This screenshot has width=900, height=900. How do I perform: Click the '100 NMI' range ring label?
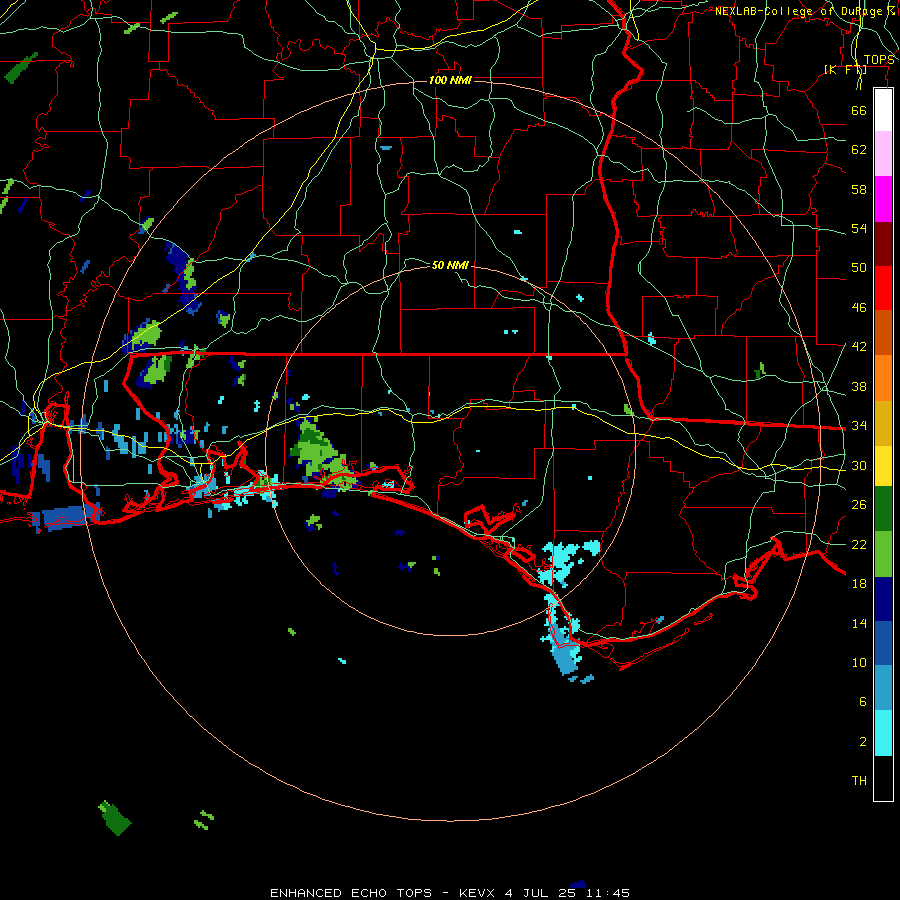pos(450,80)
